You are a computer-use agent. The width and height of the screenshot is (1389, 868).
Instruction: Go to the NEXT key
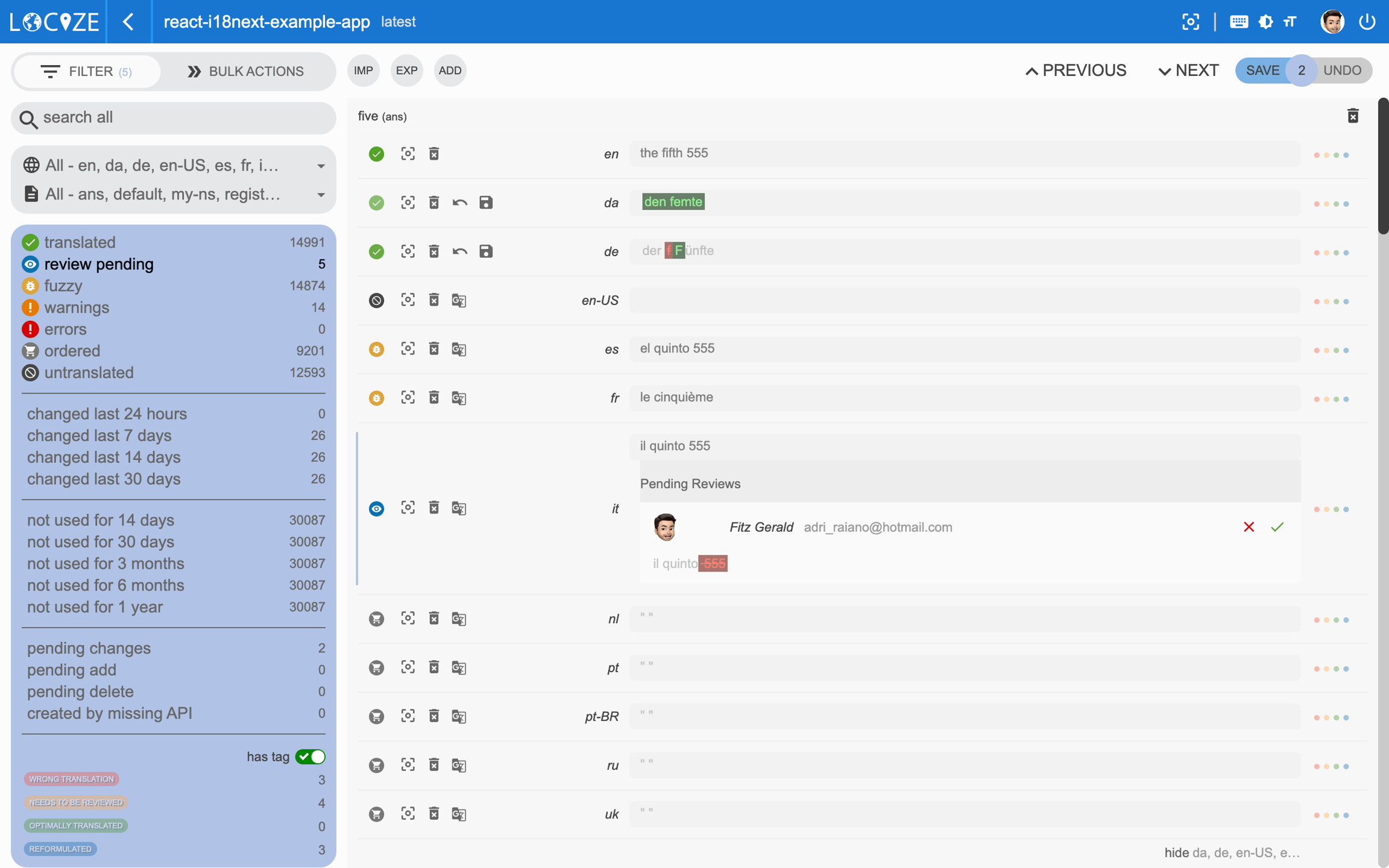(x=1188, y=71)
